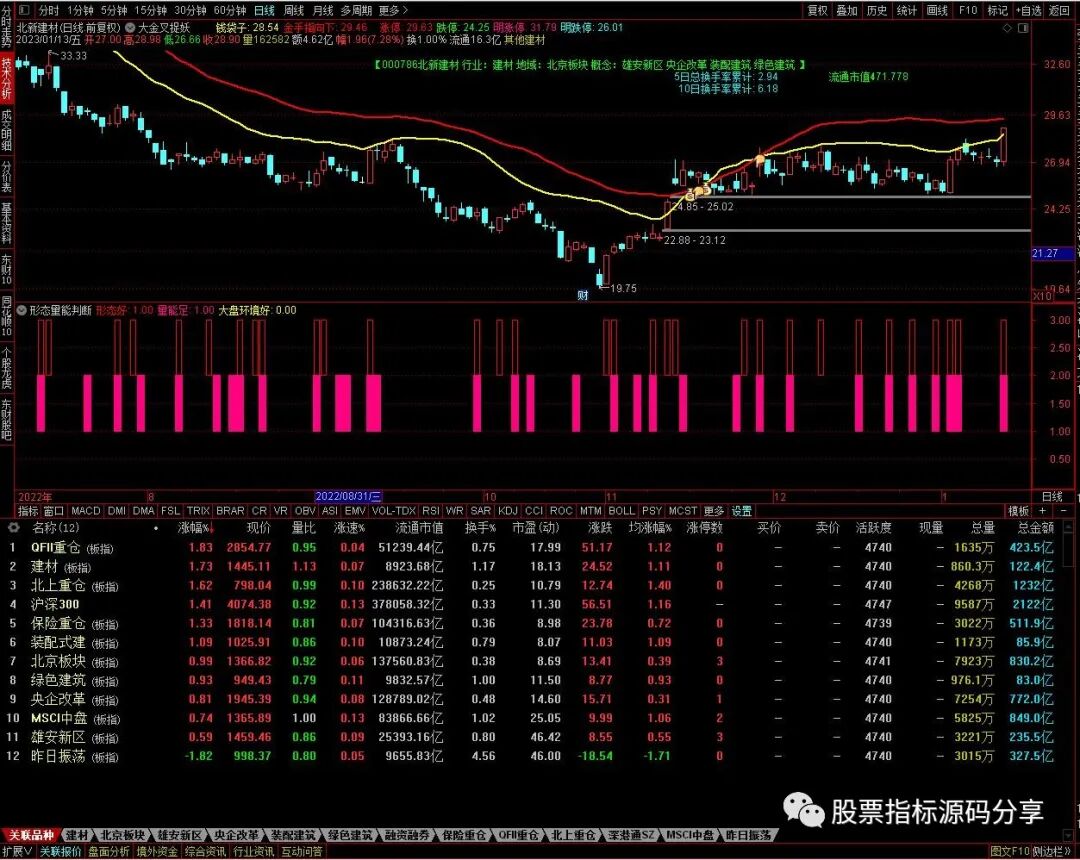Open 技术分析 sidebar tab

[x=6, y=77]
